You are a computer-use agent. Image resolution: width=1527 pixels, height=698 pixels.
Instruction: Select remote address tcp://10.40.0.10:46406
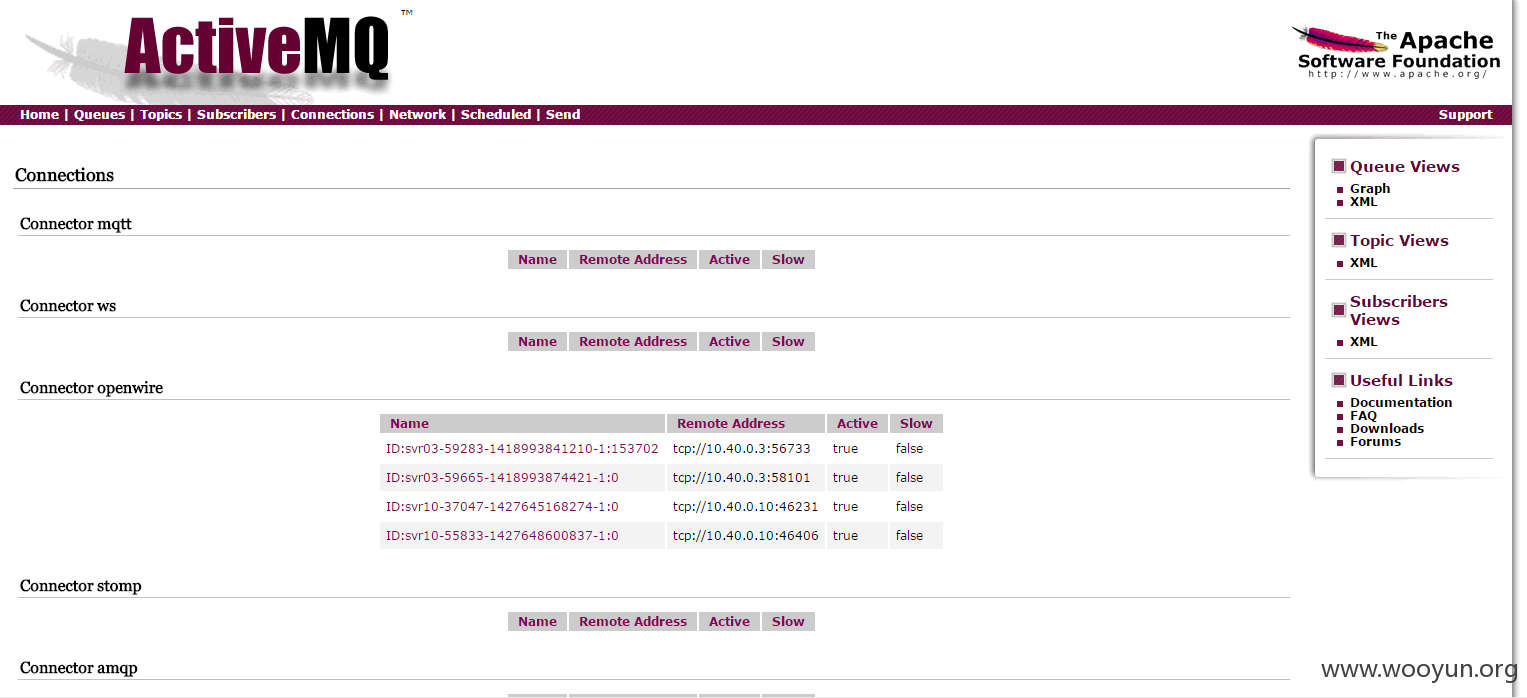tap(745, 536)
